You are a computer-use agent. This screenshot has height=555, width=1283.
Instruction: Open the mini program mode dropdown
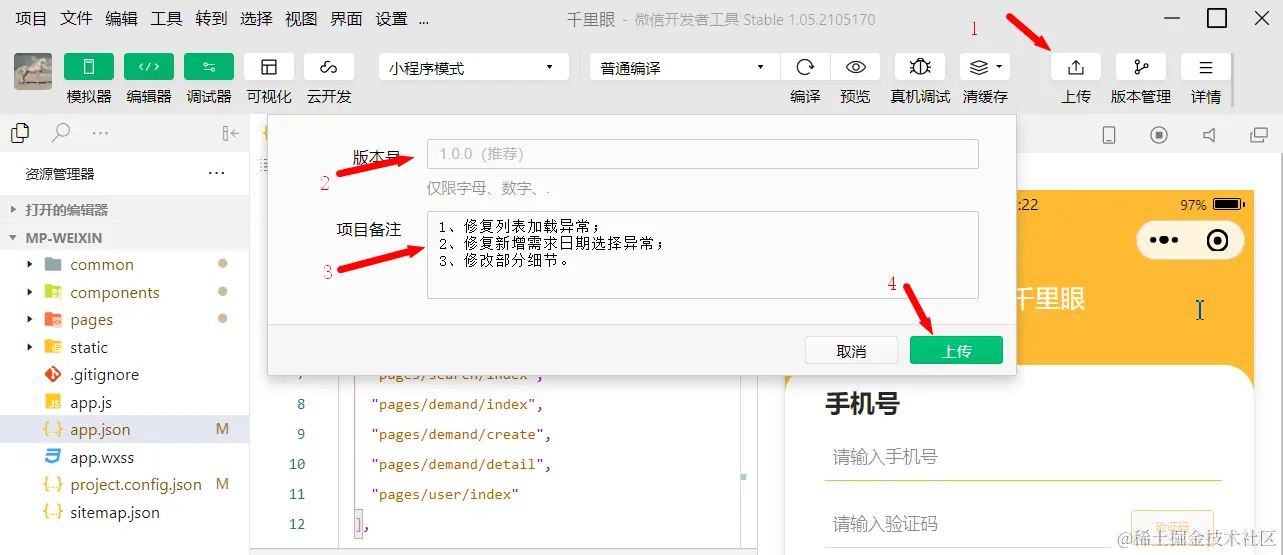coord(473,67)
